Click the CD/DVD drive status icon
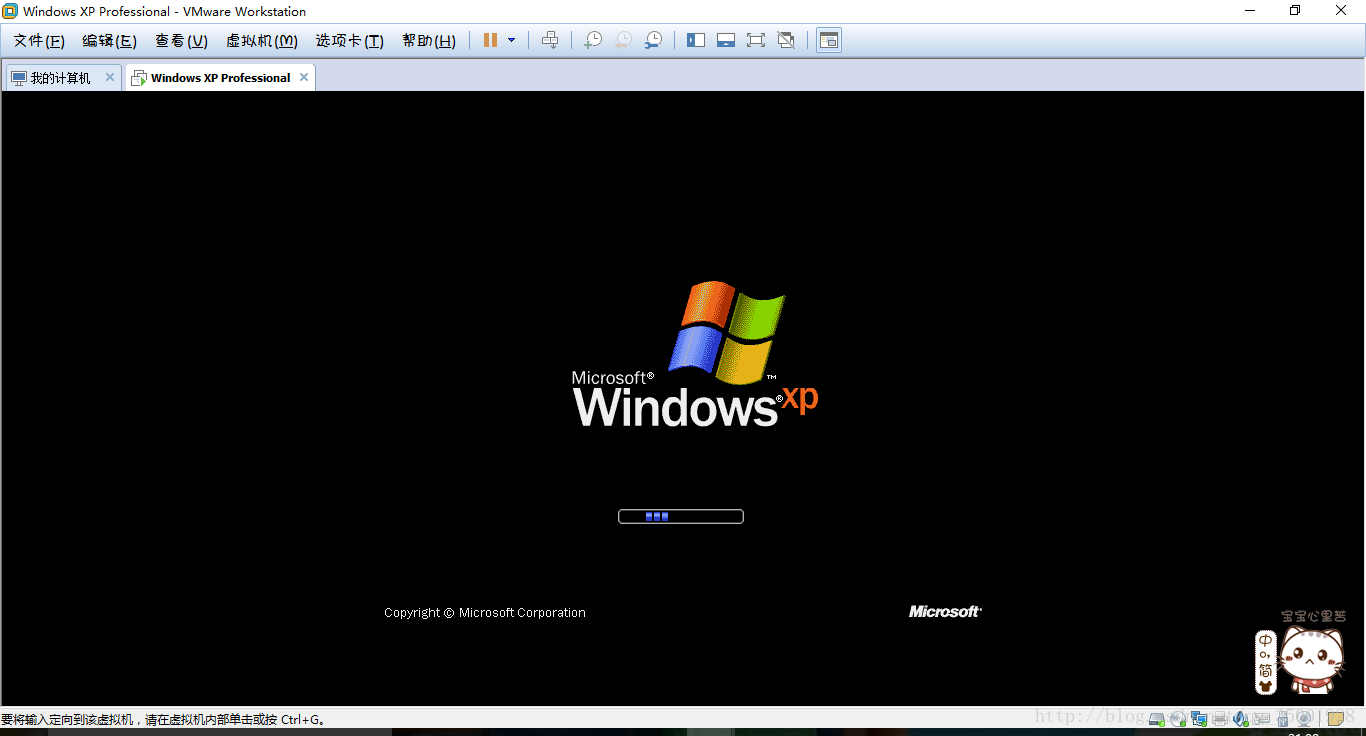Screen dimensions: 1366x736 click(1178, 718)
